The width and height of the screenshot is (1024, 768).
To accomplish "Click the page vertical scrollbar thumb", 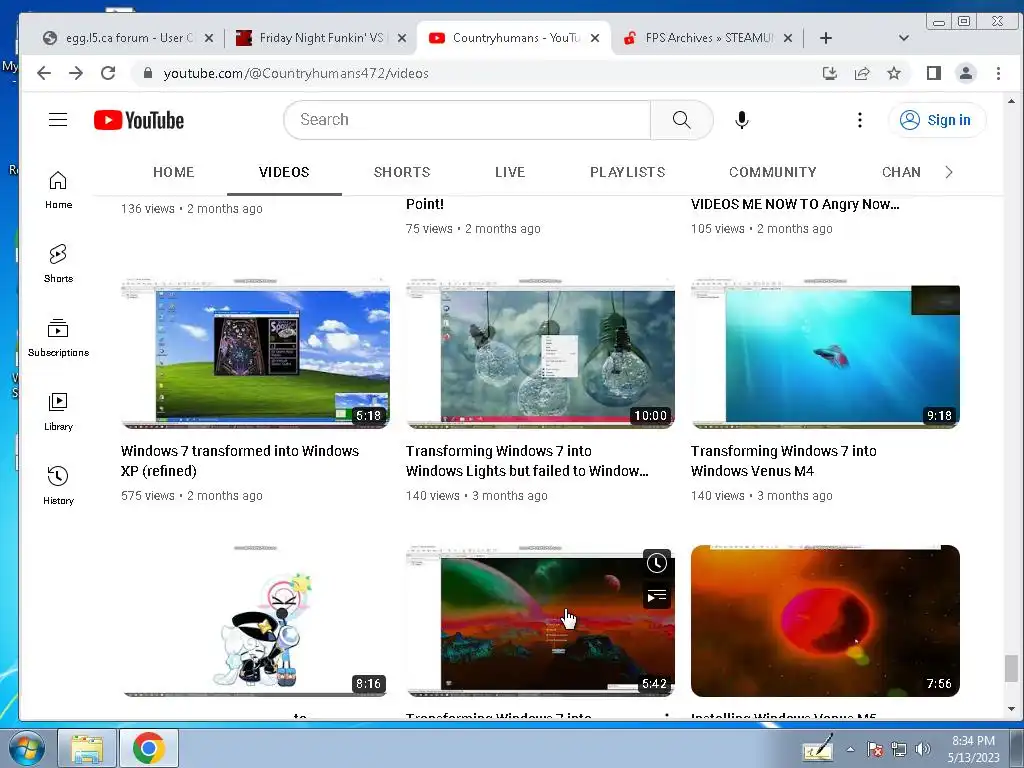I will click(x=1011, y=667).
